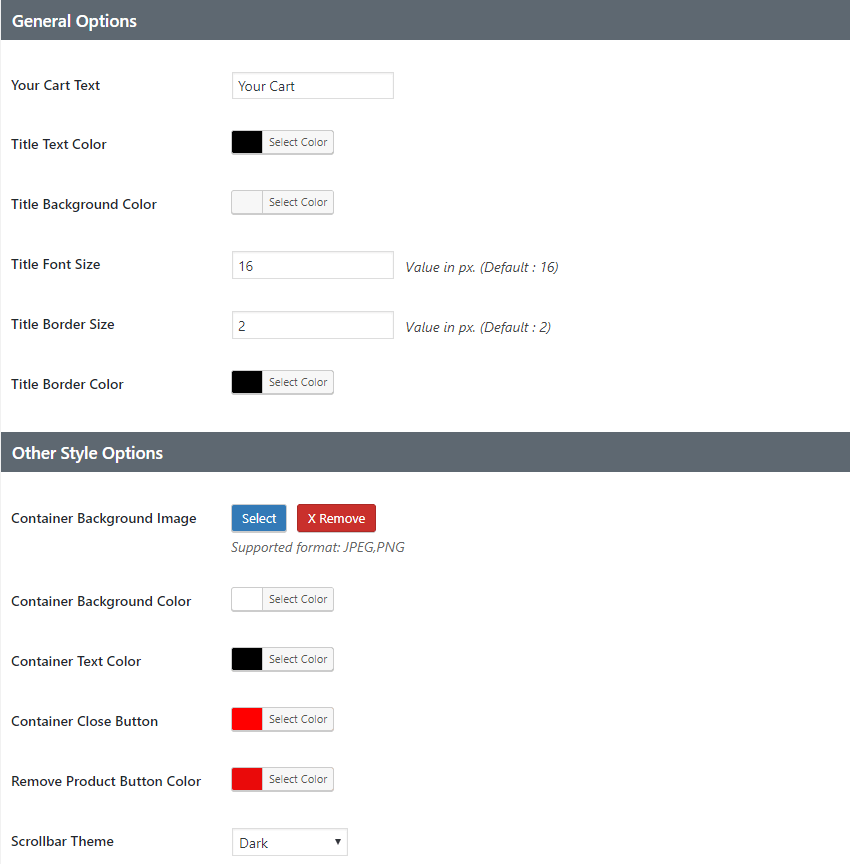Click Select Color for Container Close Button
The width and height of the screenshot is (850, 864).
[297, 719]
